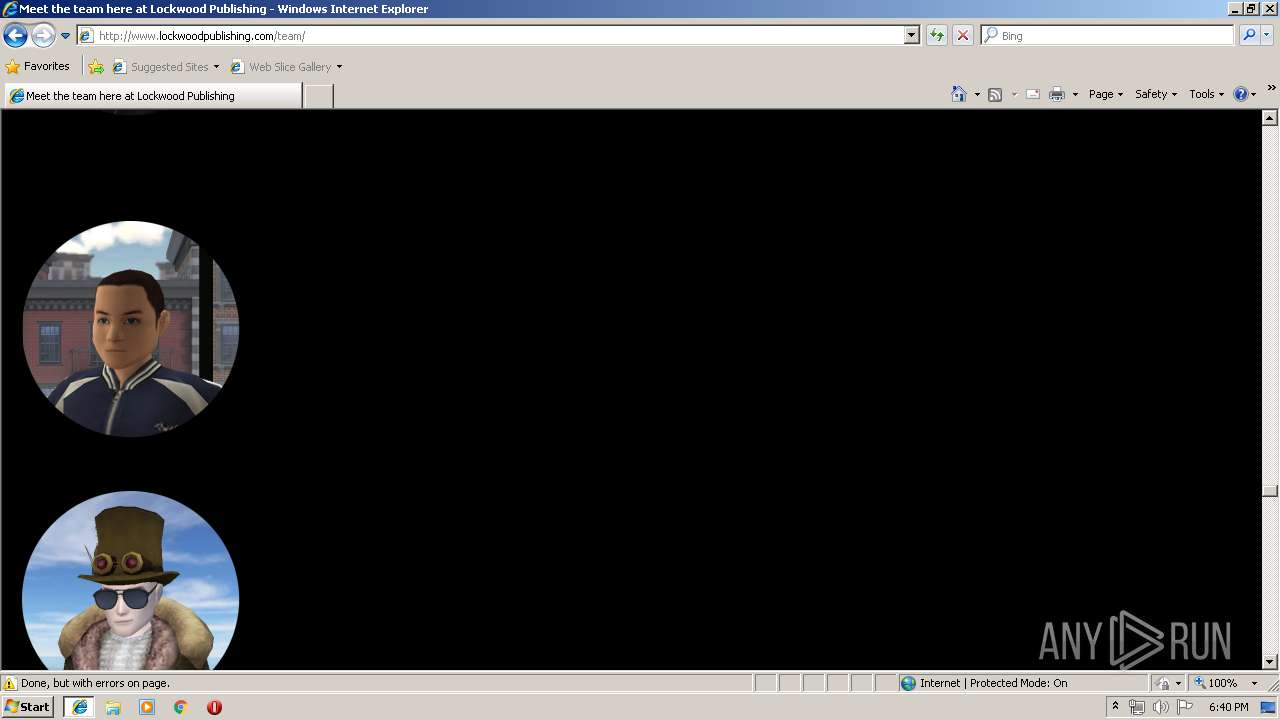Open the Page menu
The image size is (1280, 720).
(x=1106, y=94)
